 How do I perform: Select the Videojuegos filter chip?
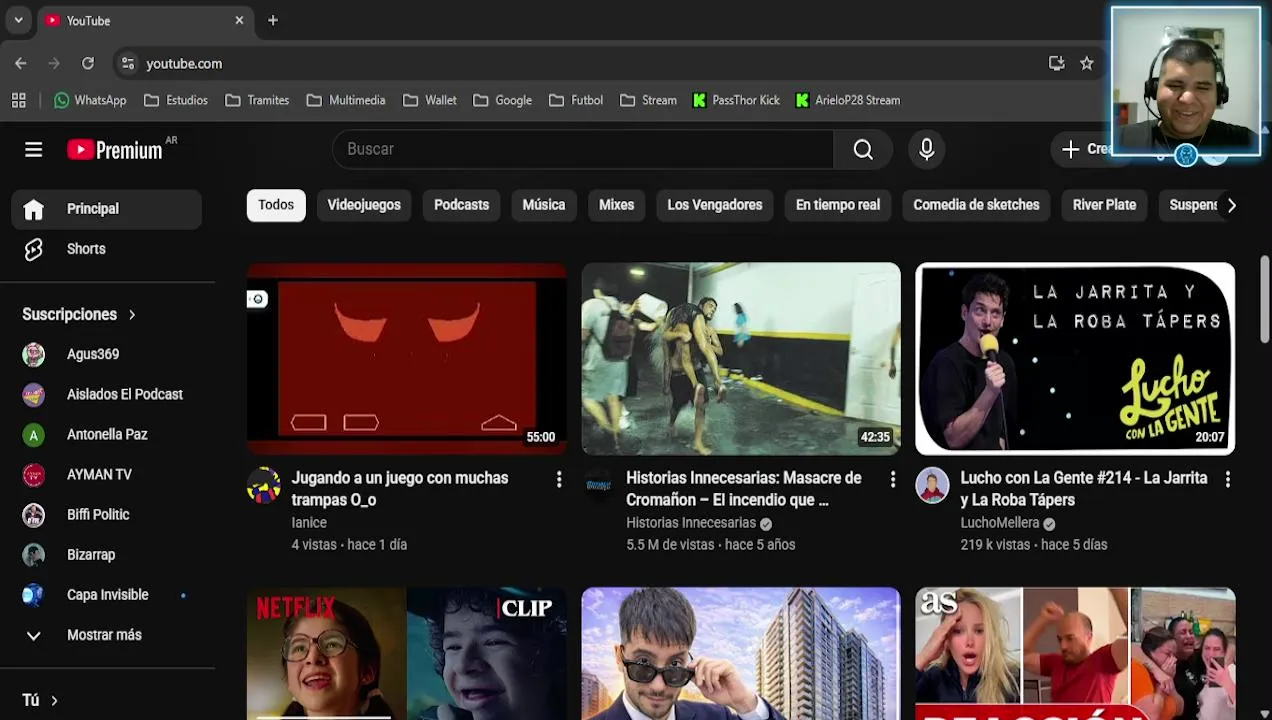(x=364, y=205)
